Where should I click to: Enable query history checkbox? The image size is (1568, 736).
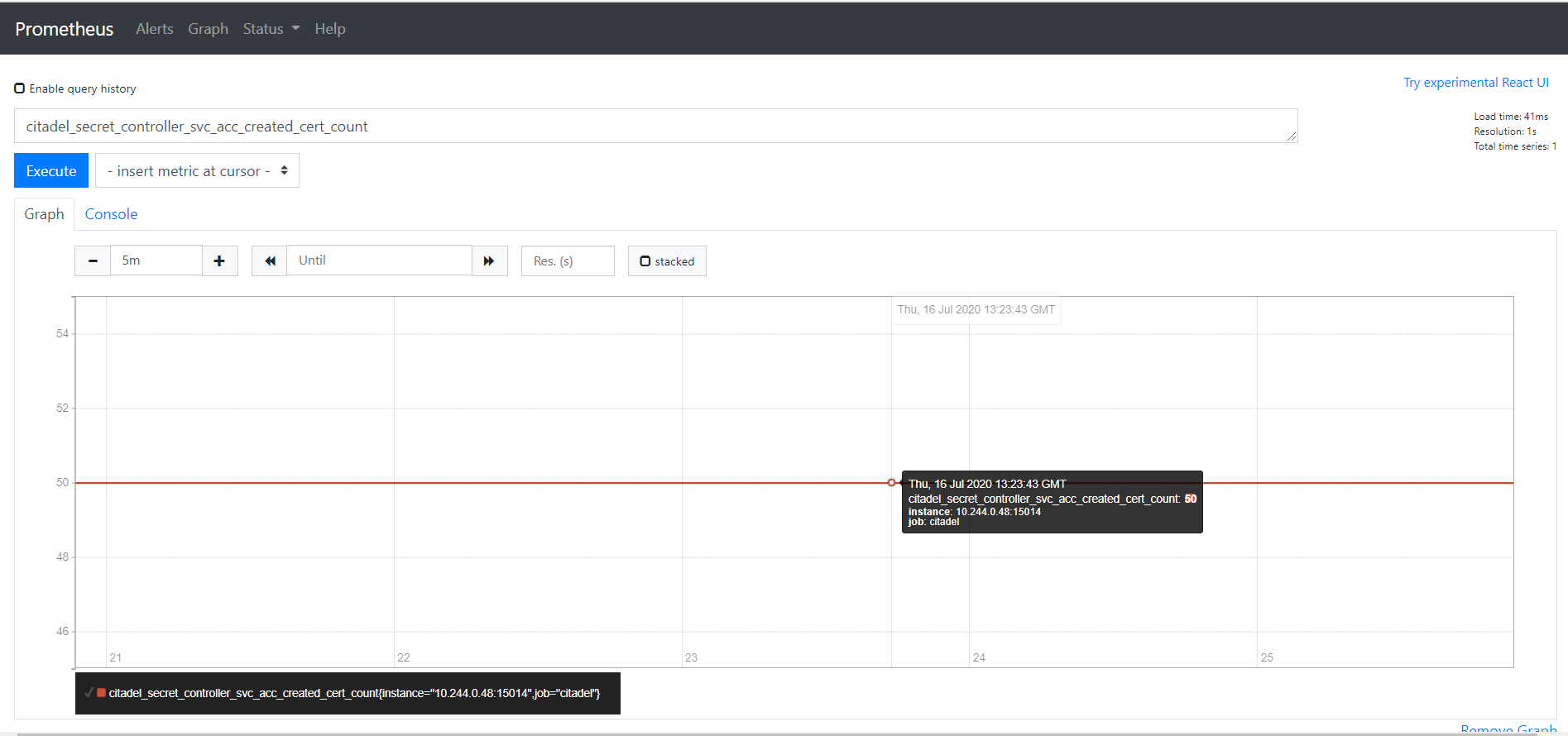pyautogui.click(x=20, y=88)
